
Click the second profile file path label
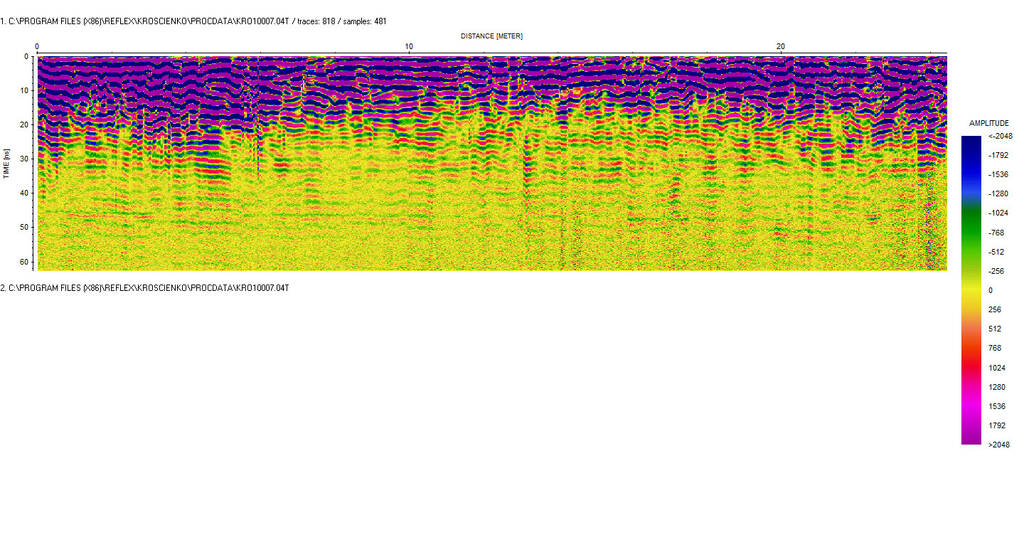tap(144, 288)
